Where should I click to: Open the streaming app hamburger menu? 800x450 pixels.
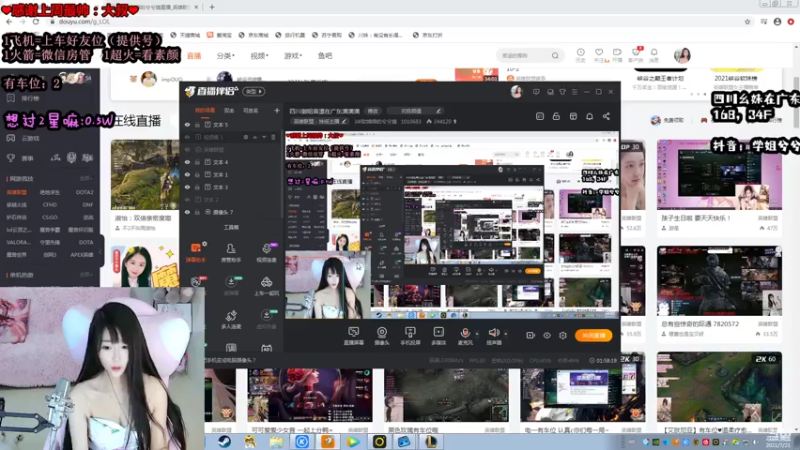[x=574, y=92]
